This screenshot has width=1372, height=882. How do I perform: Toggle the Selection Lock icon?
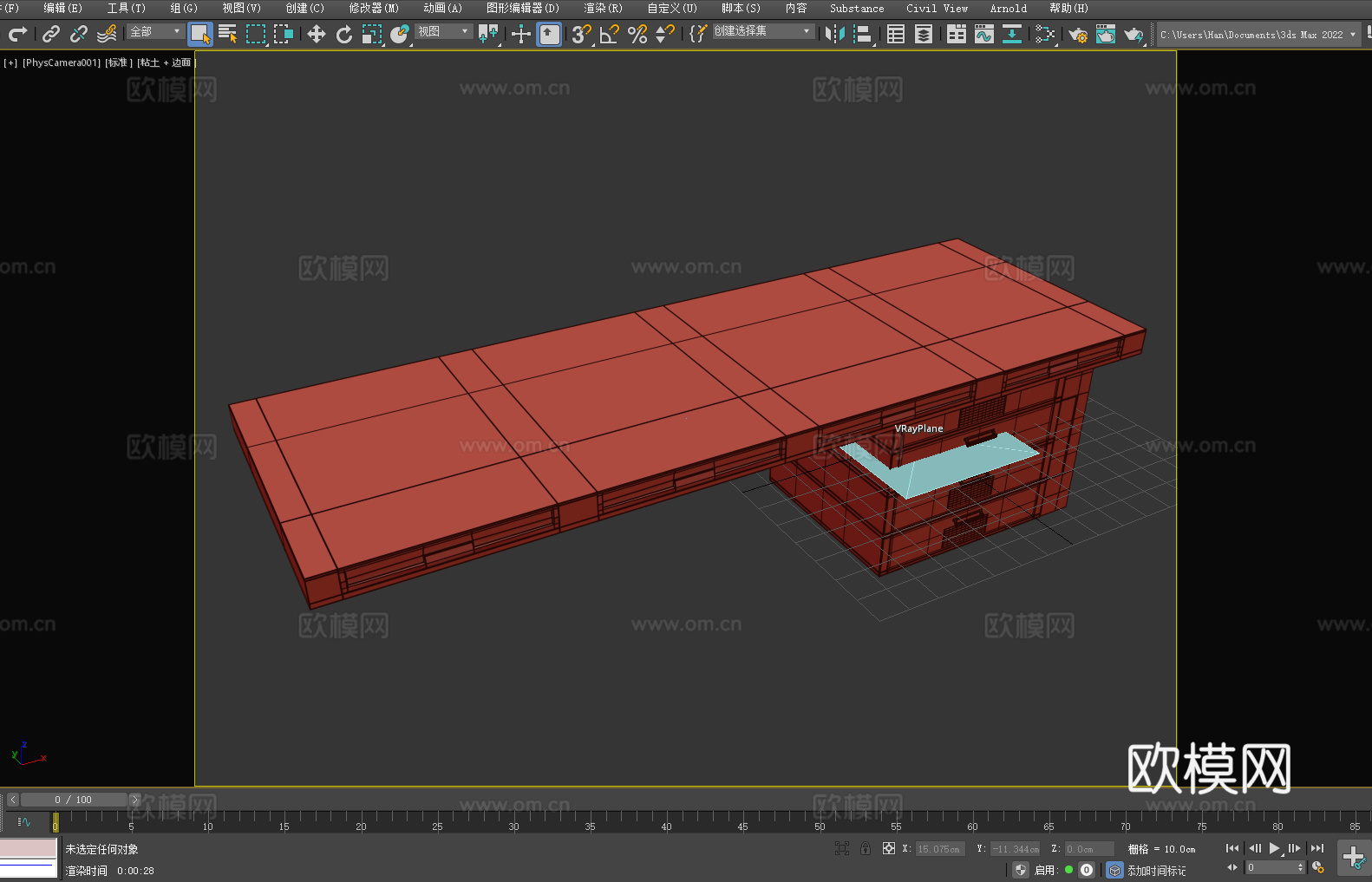[866, 848]
